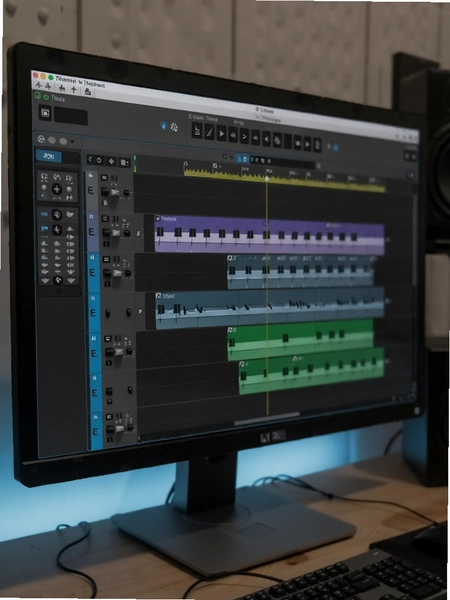Click the up arrow icon in the top toolbar
The image size is (450, 600).
click(x=74, y=90)
